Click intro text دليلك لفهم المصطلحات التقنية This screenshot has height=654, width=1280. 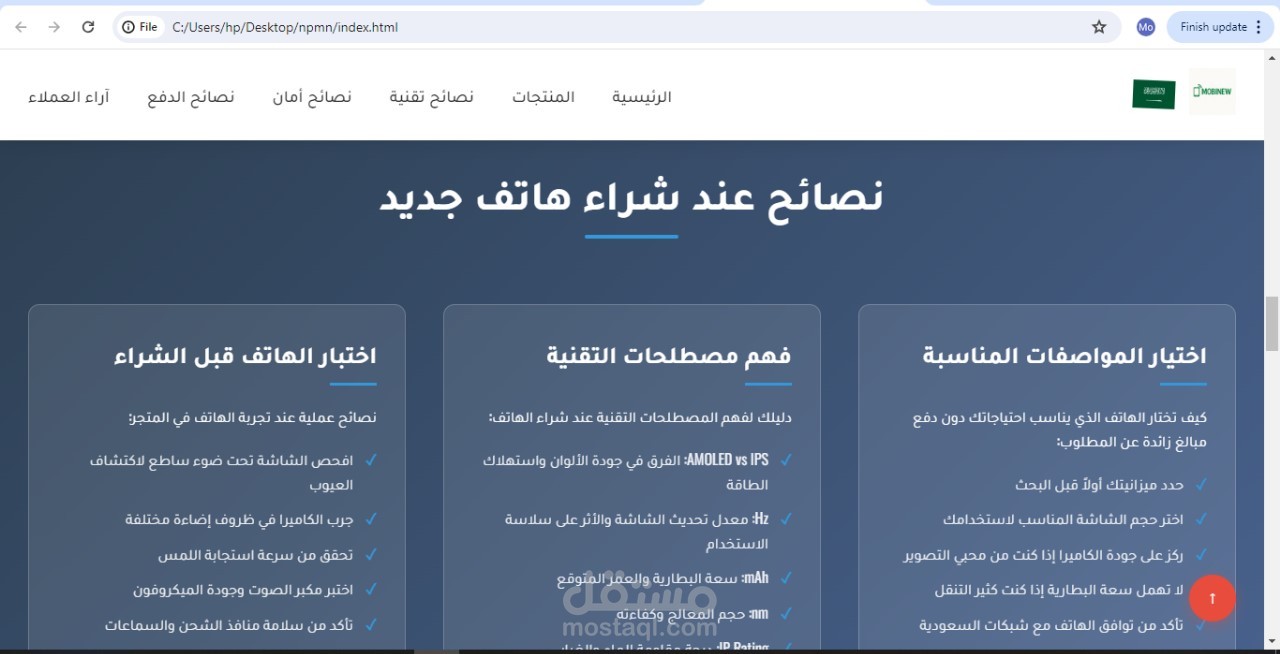click(x=640, y=418)
